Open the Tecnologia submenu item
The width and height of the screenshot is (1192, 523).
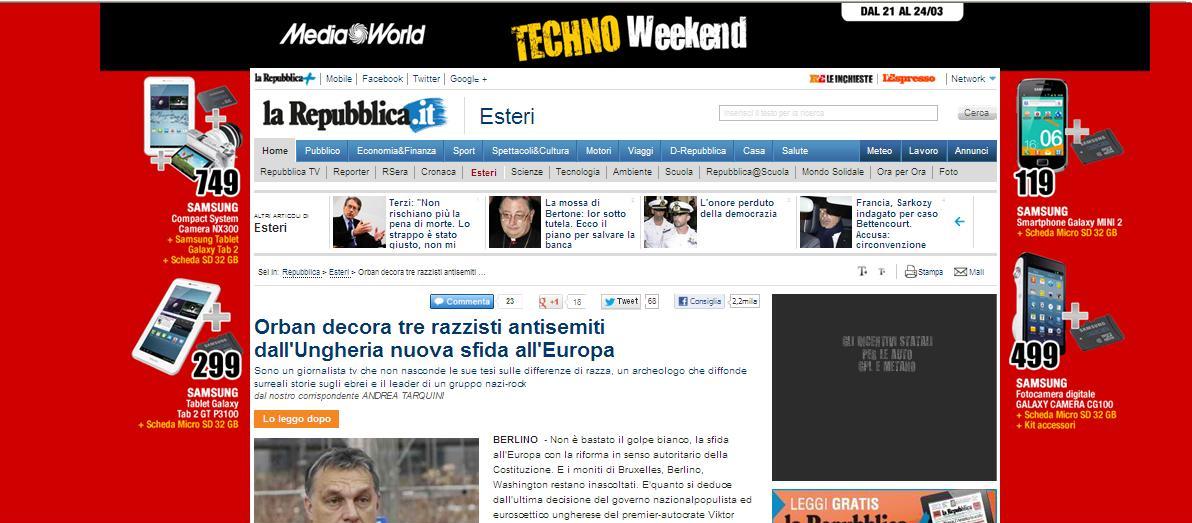tap(578, 172)
